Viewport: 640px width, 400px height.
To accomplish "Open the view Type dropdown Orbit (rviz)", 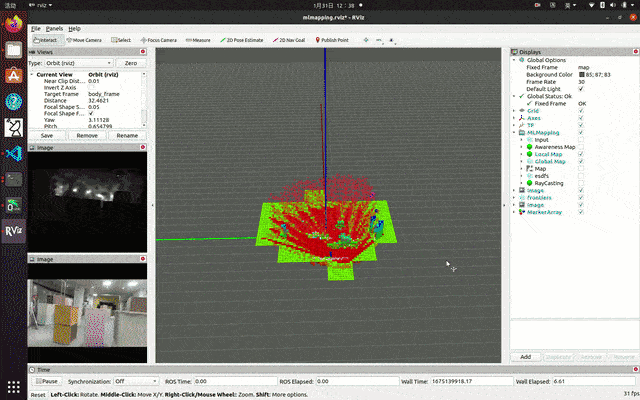I will [x=78, y=63].
